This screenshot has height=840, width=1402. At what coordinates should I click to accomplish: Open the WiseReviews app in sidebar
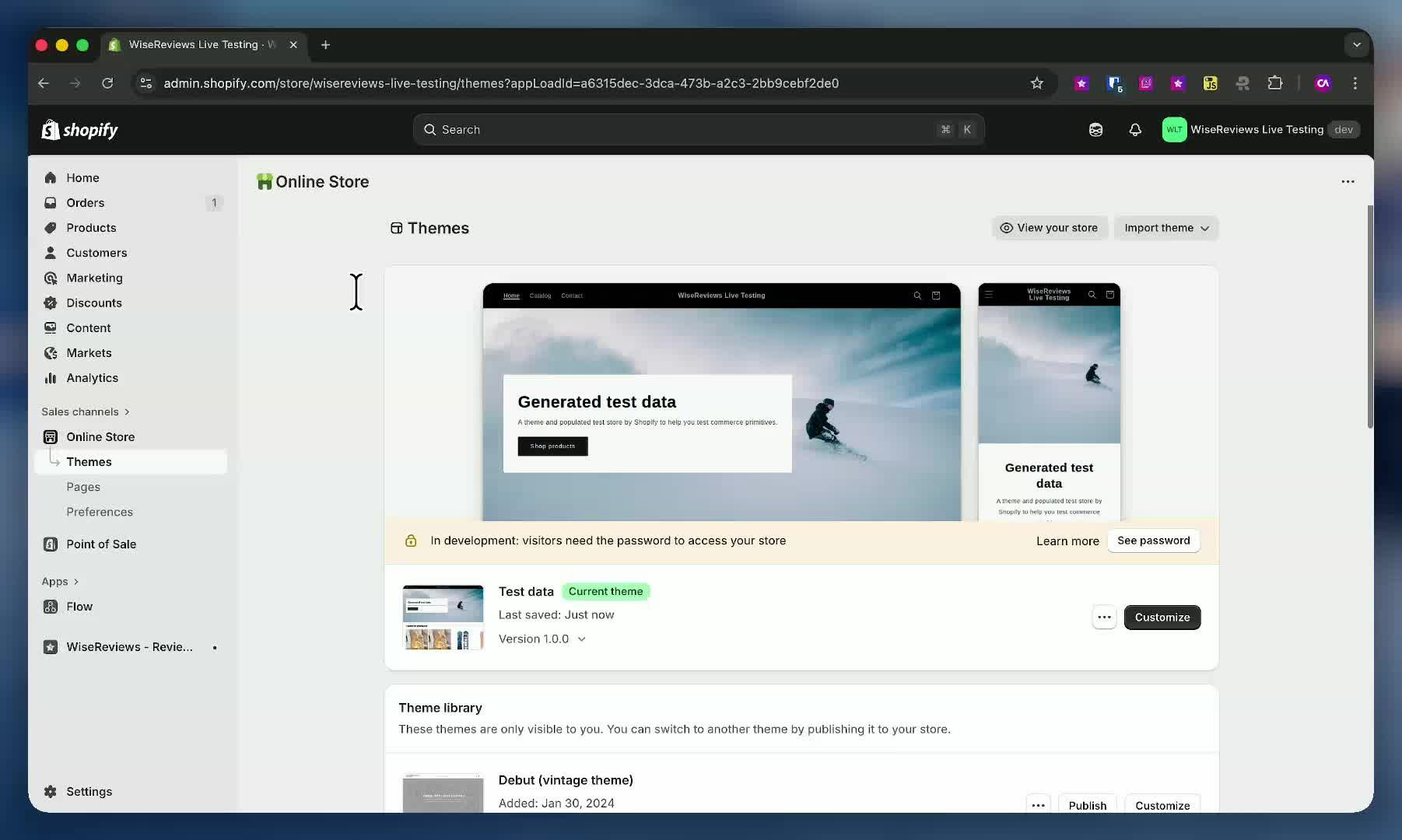tap(131, 647)
